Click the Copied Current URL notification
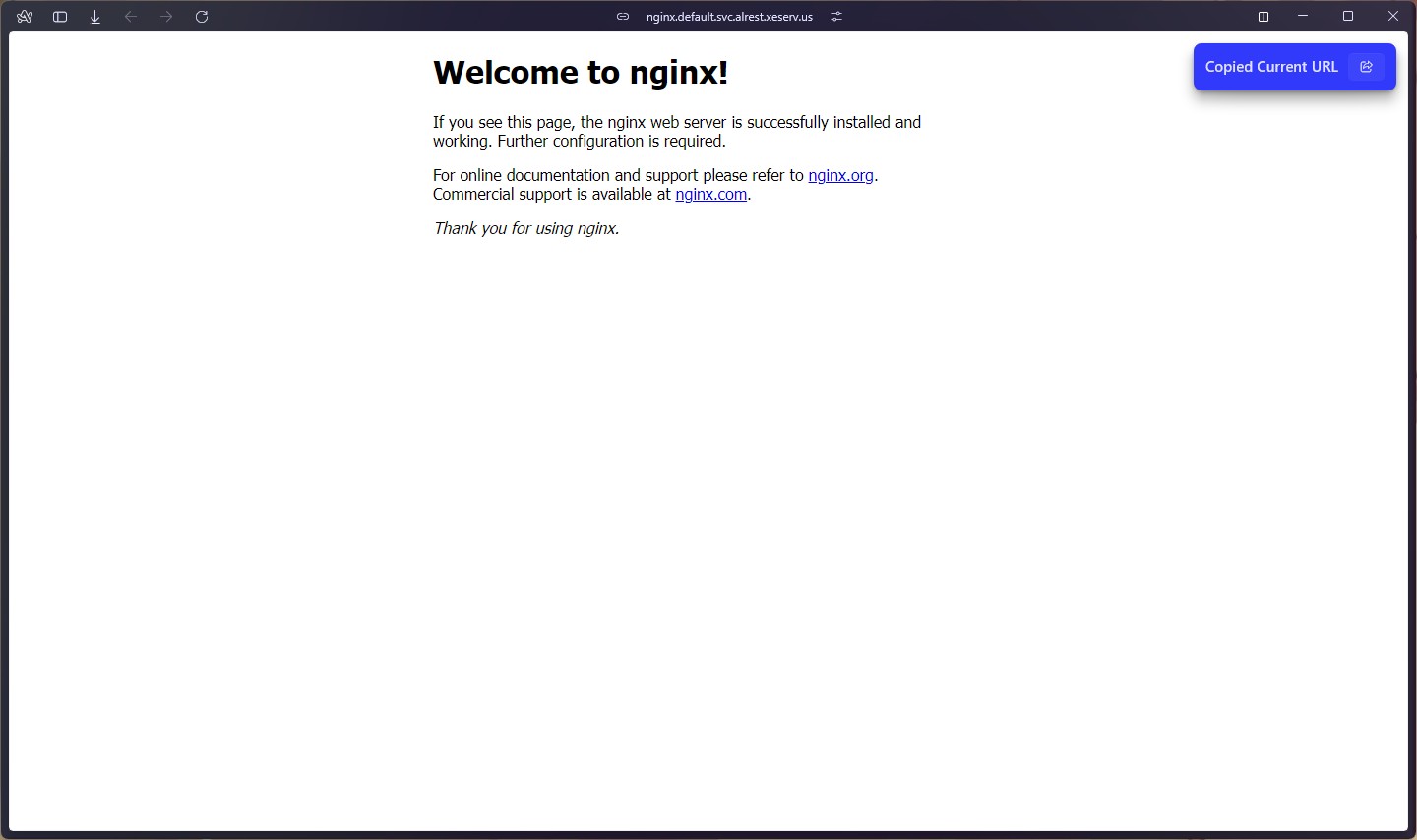The width and height of the screenshot is (1417, 840). click(x=1271, y=67)
